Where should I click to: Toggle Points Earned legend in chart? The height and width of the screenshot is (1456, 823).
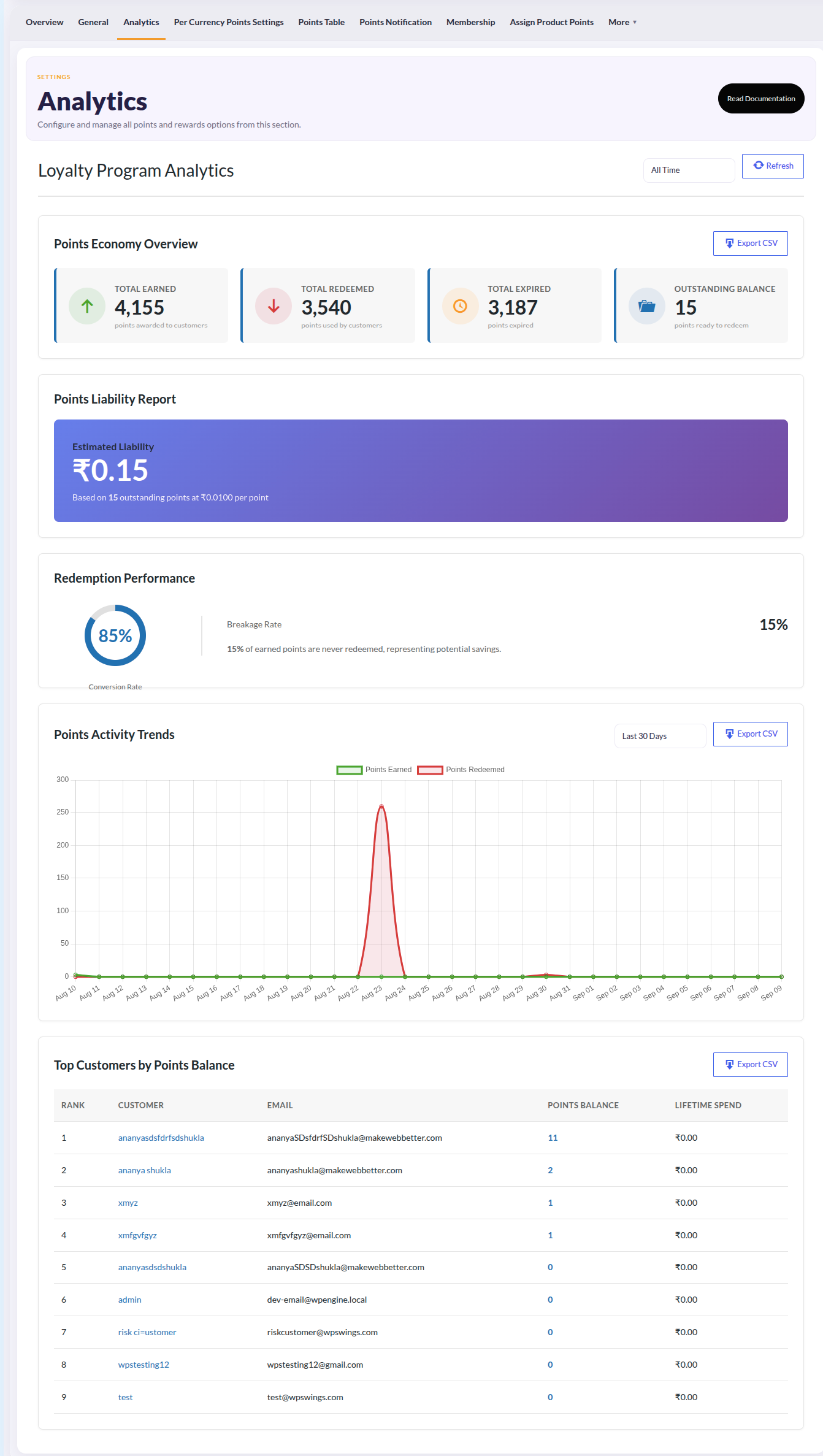[x=374, y=770]
